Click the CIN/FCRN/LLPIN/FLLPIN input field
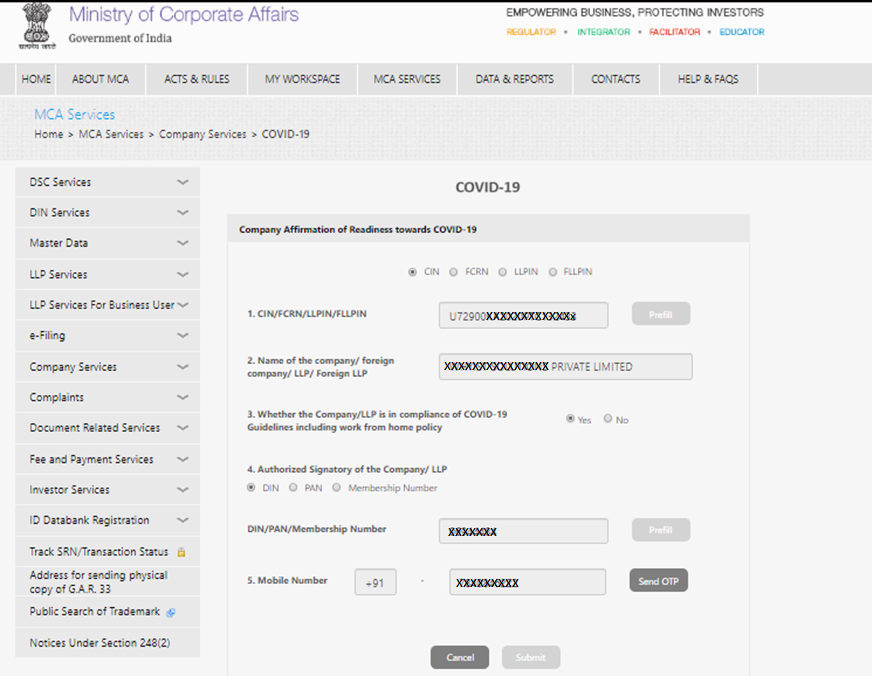The width and height of the screenshot is (872, 676). tap(523, 316)
